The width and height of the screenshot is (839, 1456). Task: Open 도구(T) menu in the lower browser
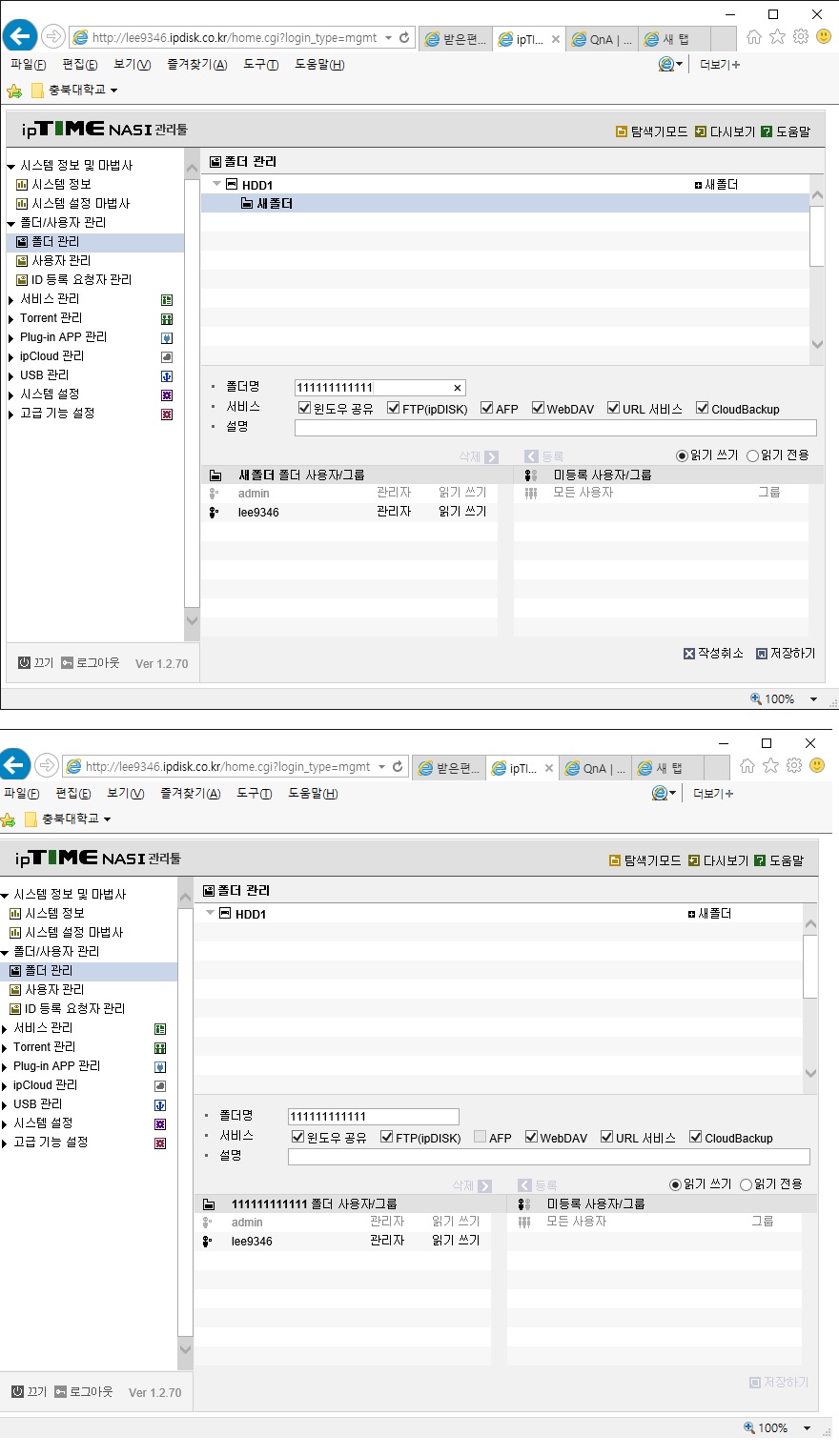[254, 794]
